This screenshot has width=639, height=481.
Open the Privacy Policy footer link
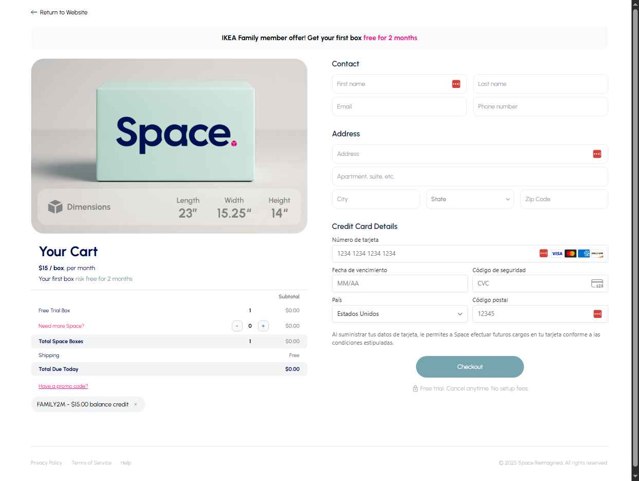point(46,463)
